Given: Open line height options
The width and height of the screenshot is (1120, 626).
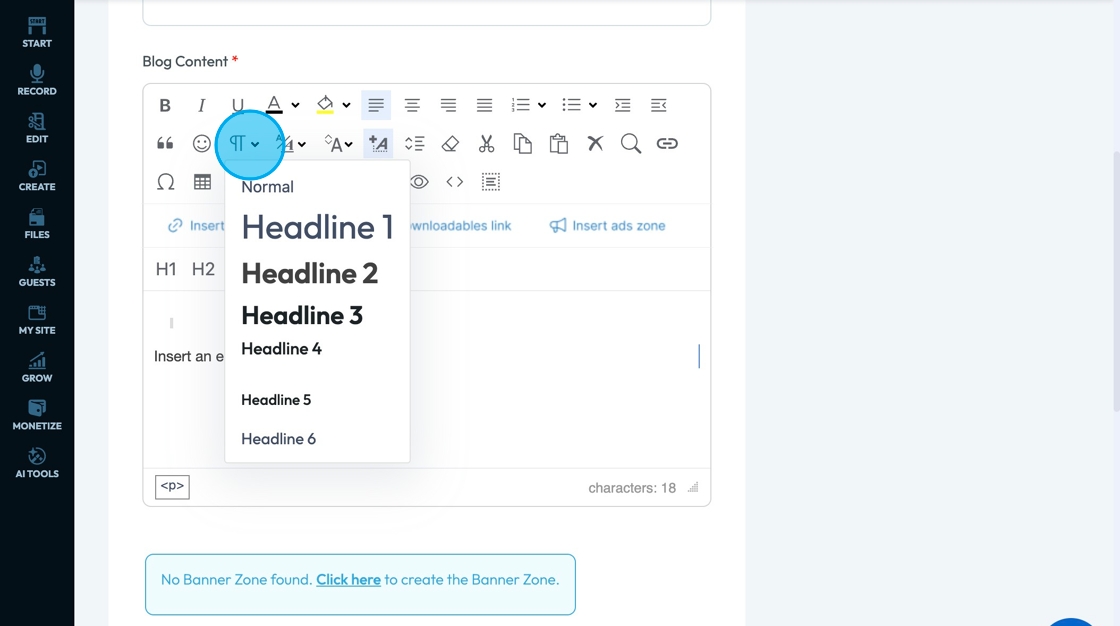Looking at the screenshot, I should pyautogui.click(x=414, y=144).
